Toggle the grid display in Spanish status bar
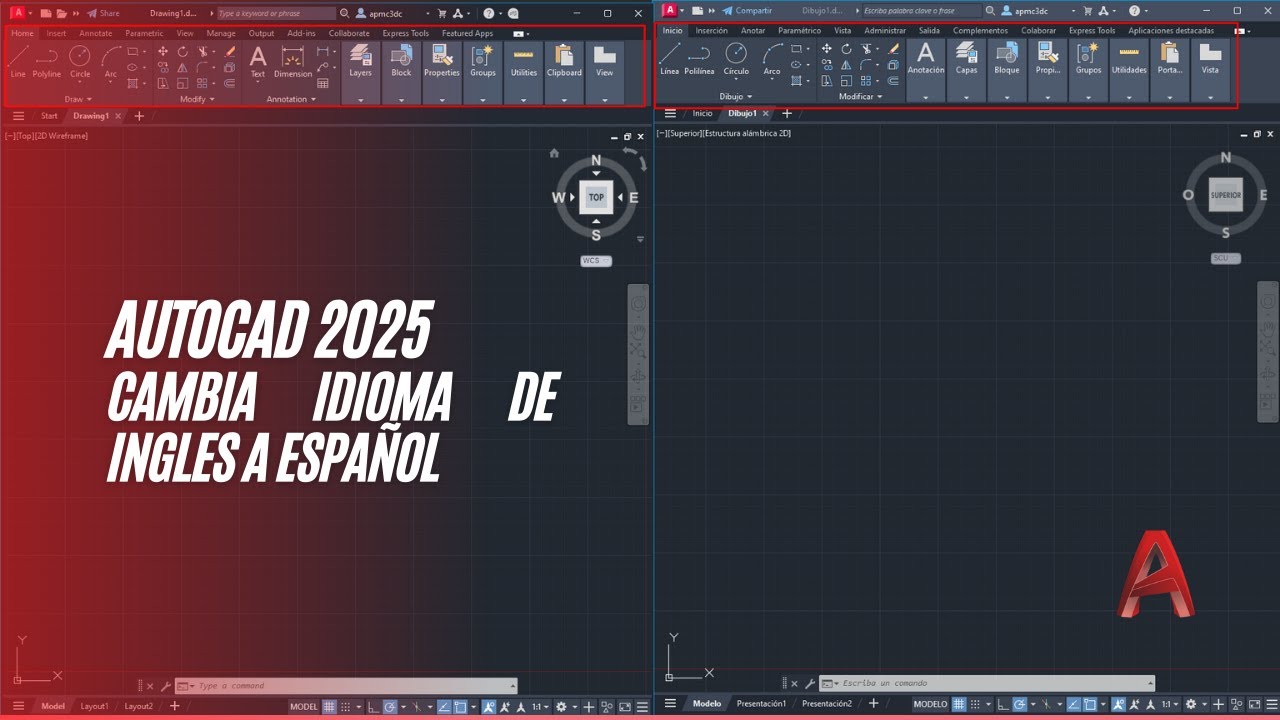1280x720 pixels. tap(958, 704)
